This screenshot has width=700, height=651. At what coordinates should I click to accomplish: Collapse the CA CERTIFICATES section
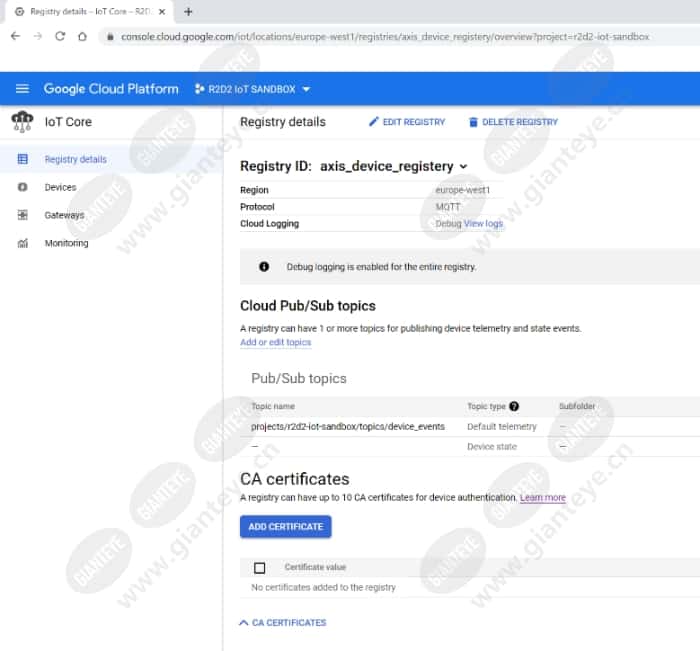click(x=283, y=622)
